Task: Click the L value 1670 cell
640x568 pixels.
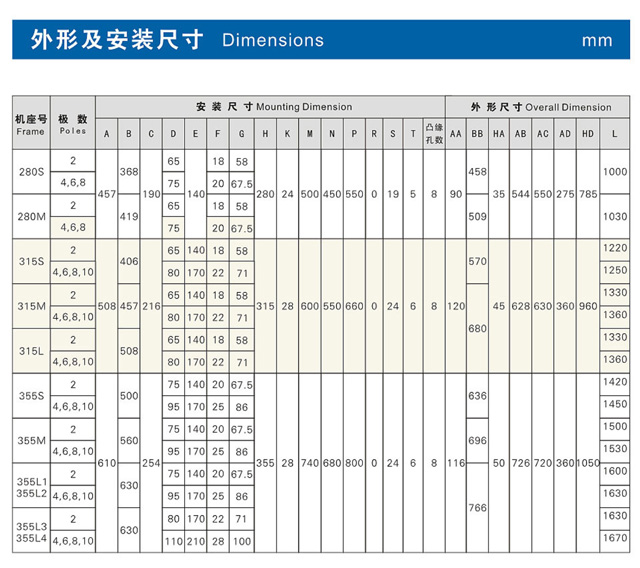Action: [x=615, y=539]
